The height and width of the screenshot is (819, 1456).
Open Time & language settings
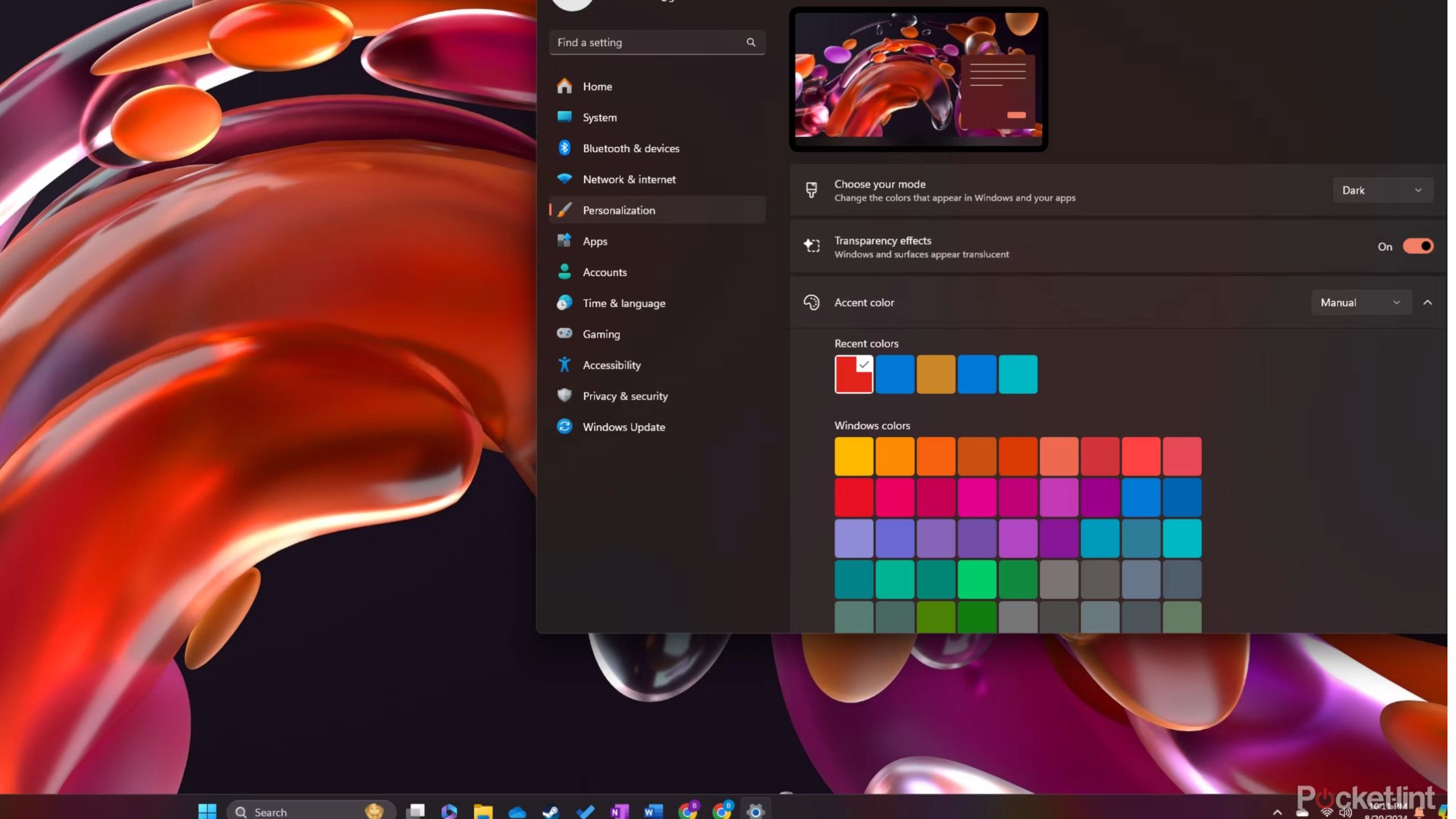[x=624, y=303]
